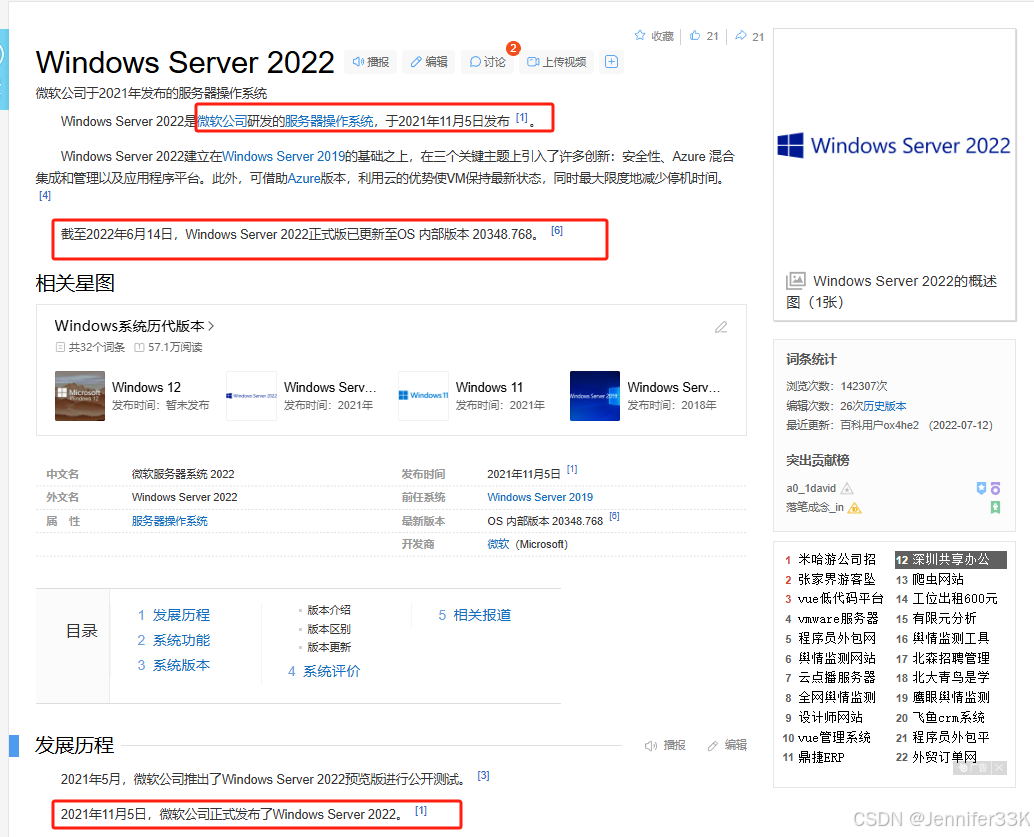This screenshot has width=1034, height=837.
Task: Click the 收藏 star icon
Action: click(640, 36)
